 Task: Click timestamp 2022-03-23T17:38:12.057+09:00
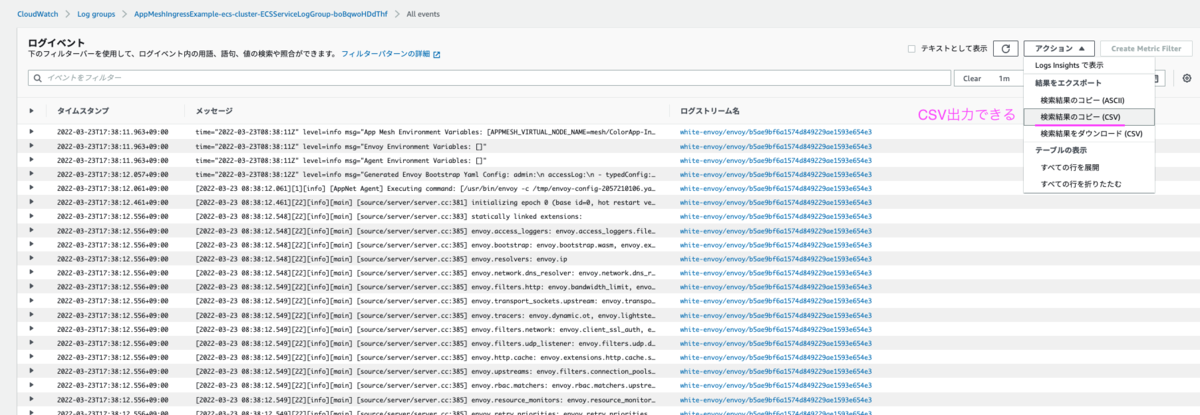click(x=112, y=173)
